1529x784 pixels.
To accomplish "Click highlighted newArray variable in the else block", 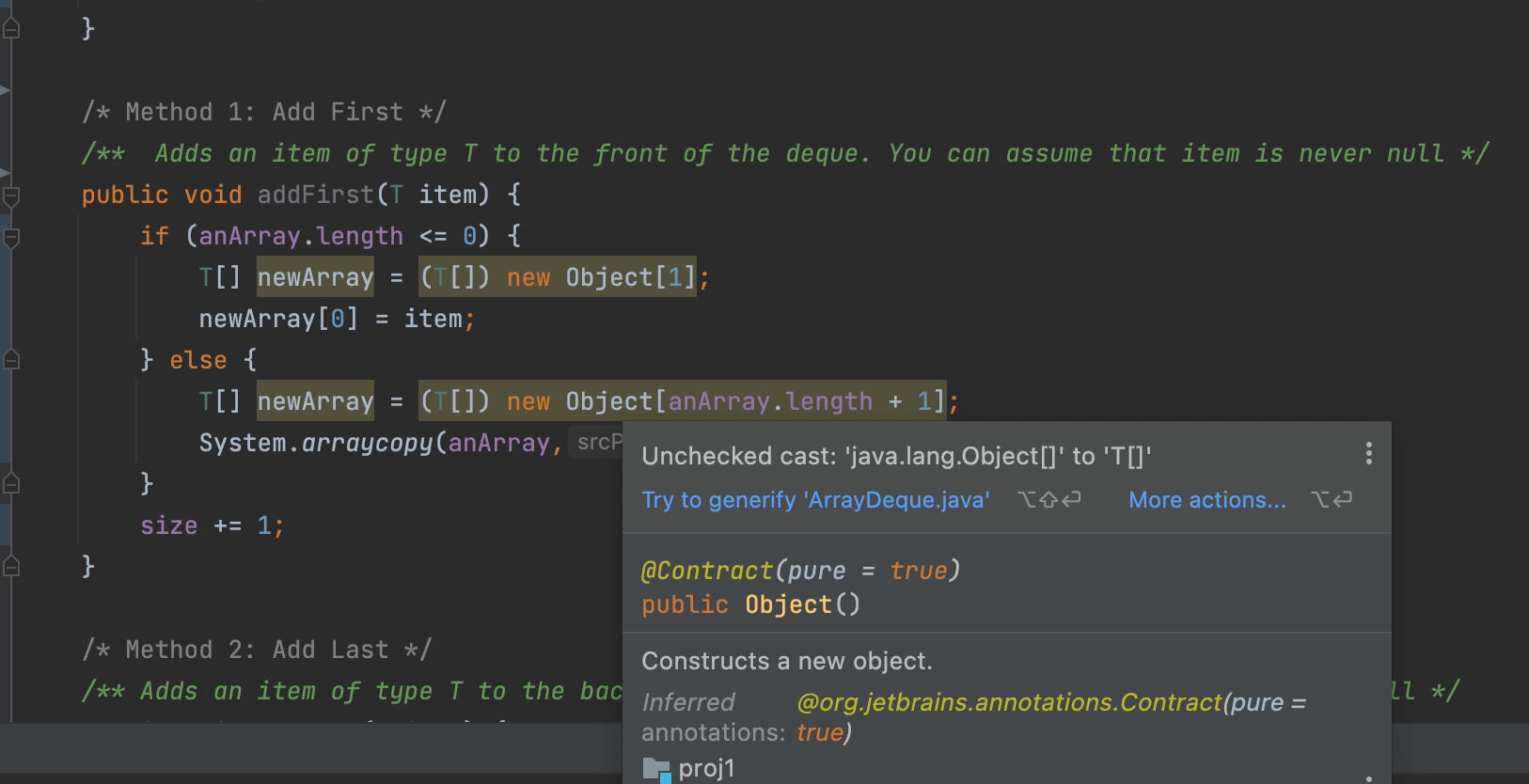I will pyautogui.click(x=315, y=401).
